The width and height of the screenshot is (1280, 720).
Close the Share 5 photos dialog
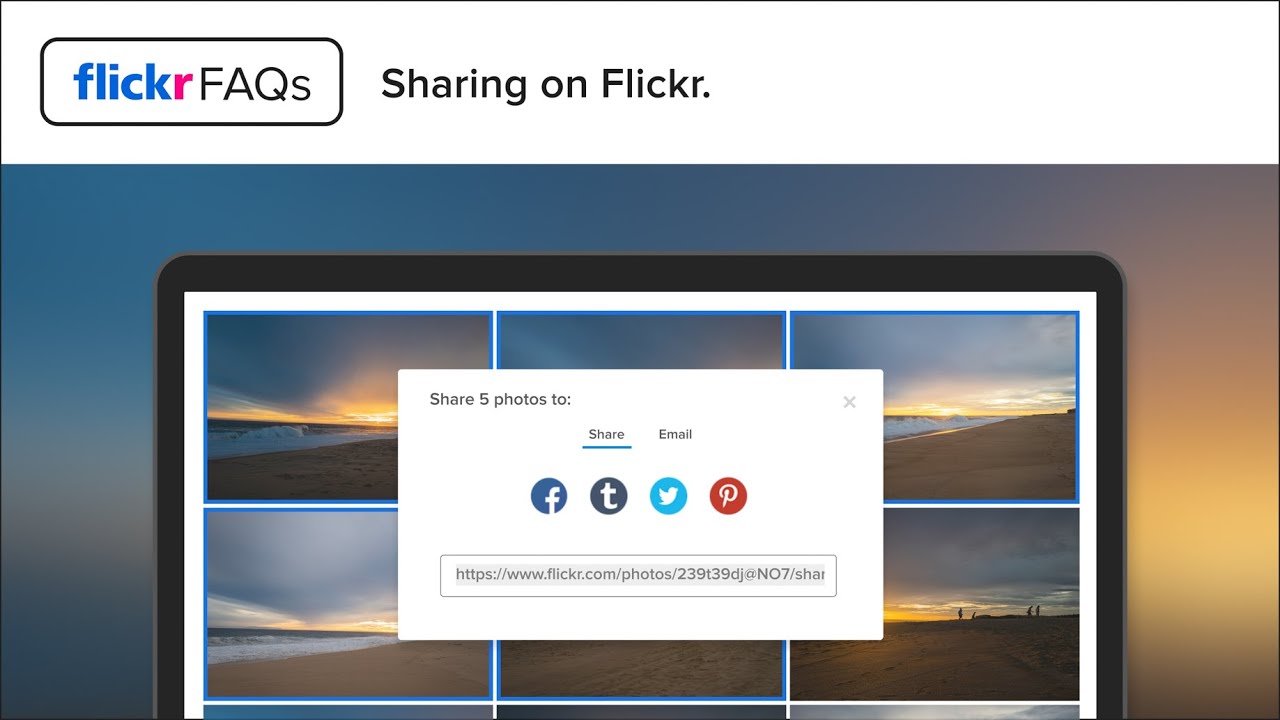pos(849,402)
